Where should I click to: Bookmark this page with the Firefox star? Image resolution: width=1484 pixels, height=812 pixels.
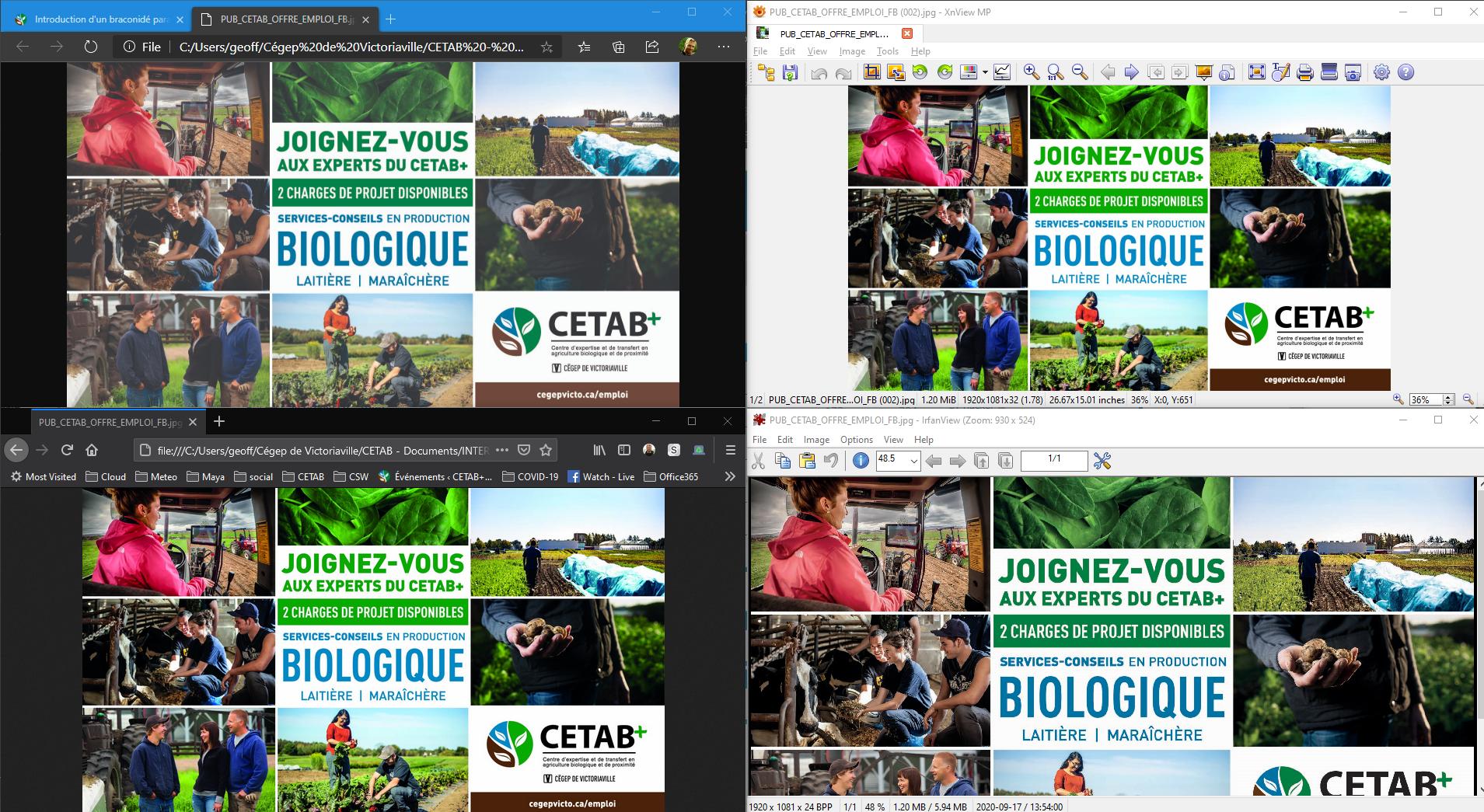(x=546, y=450)
